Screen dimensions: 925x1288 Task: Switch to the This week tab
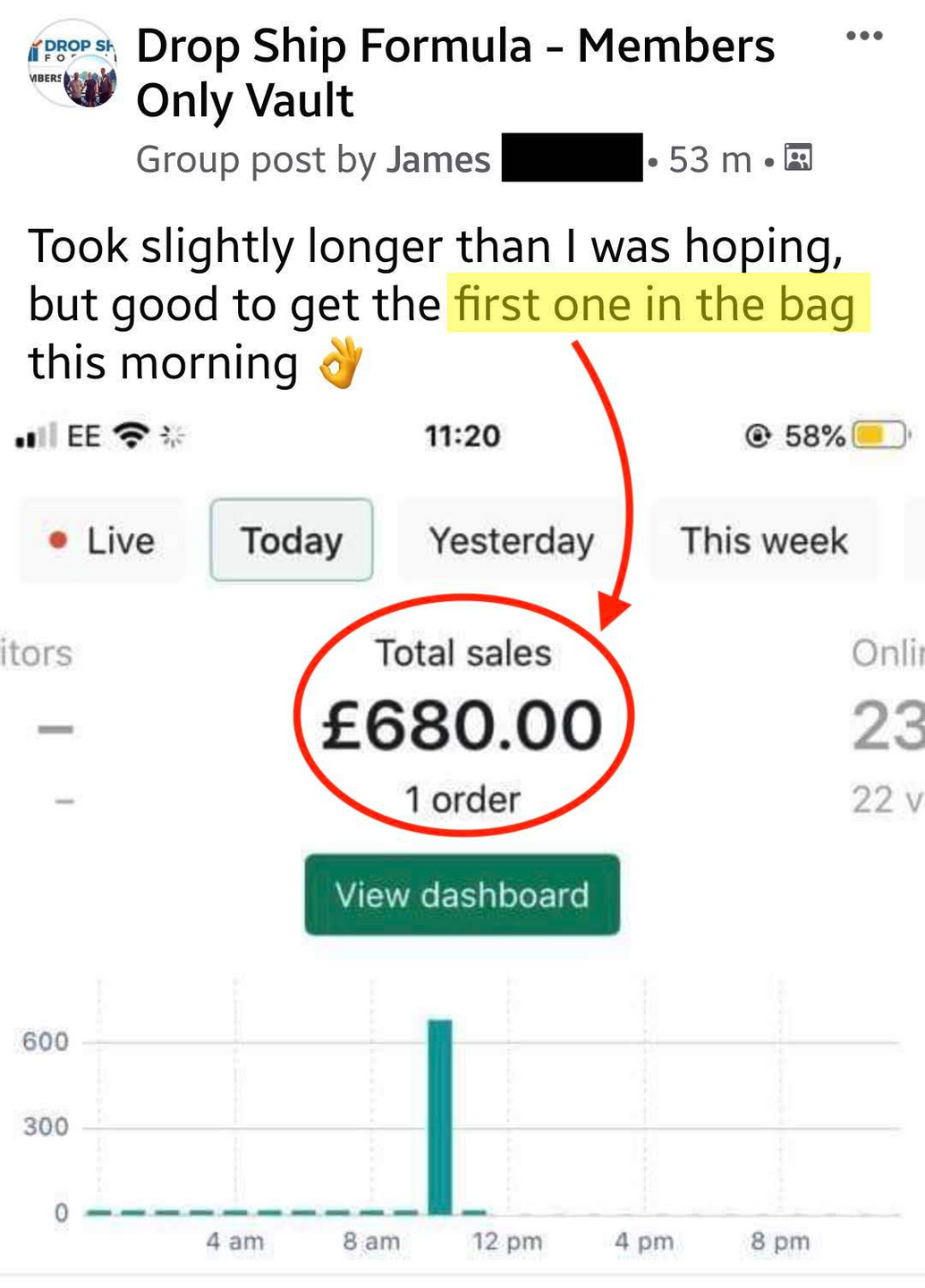(764, 540)
